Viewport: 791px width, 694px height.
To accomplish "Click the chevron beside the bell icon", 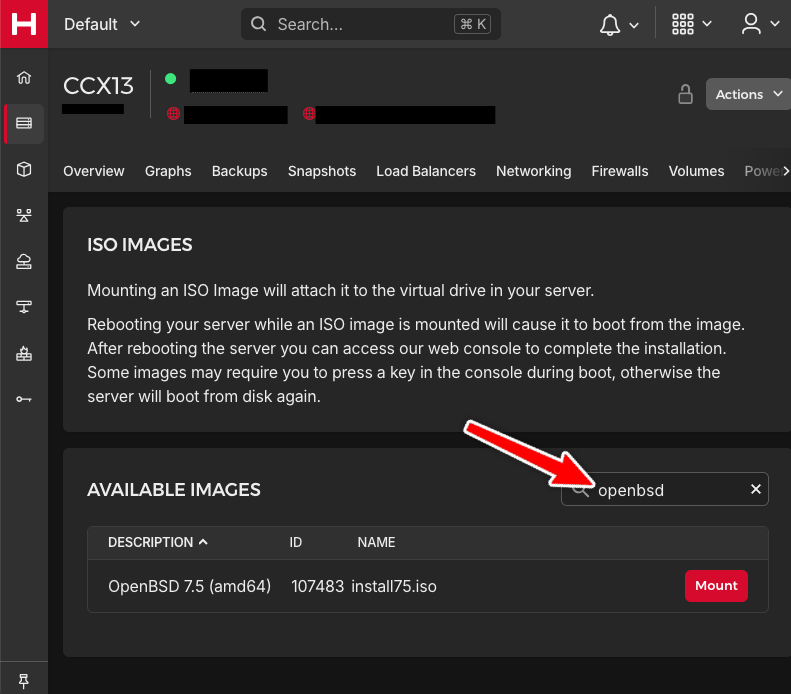I will pyautogui.click(x=634, y=25).
